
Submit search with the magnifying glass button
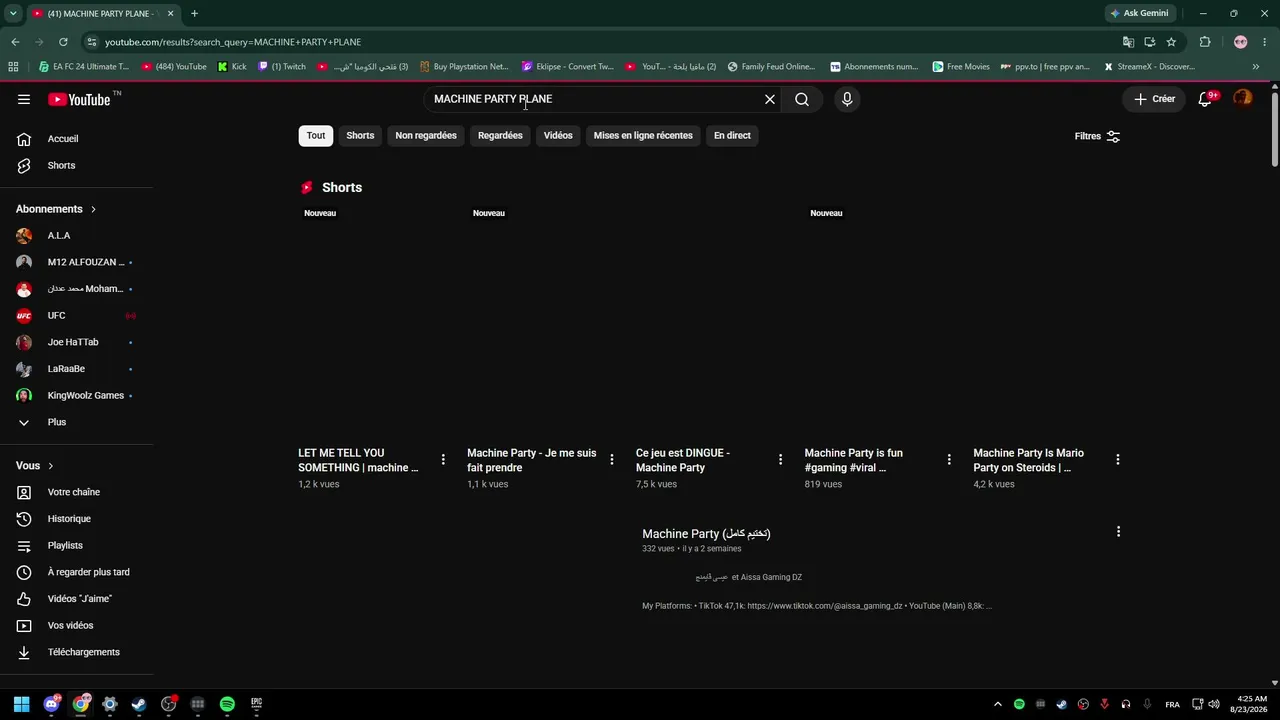point(802,99)
